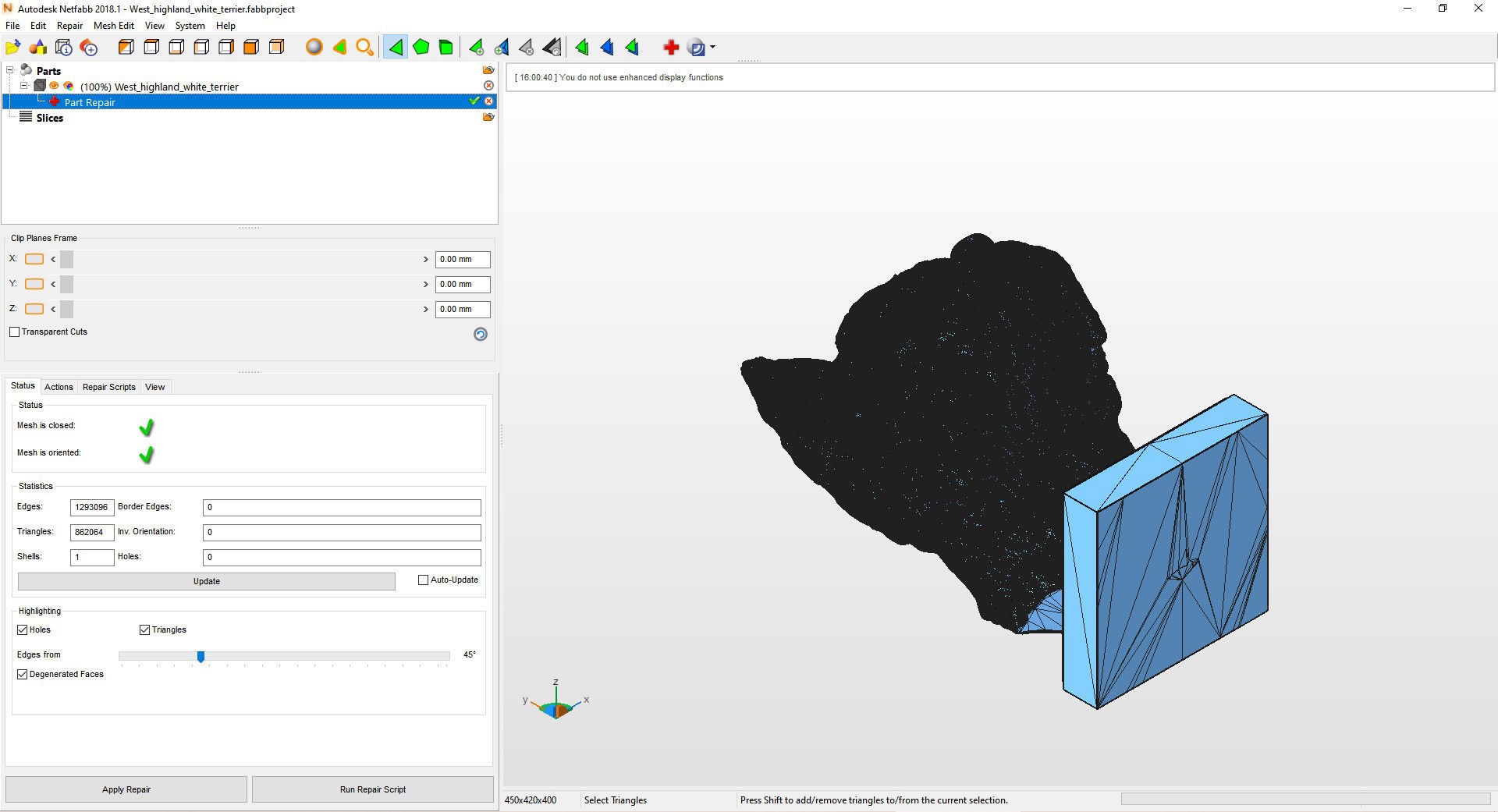Click the folder icon on the Slices row
This screenshot has width=1498, height=812.
click(488, 117)
